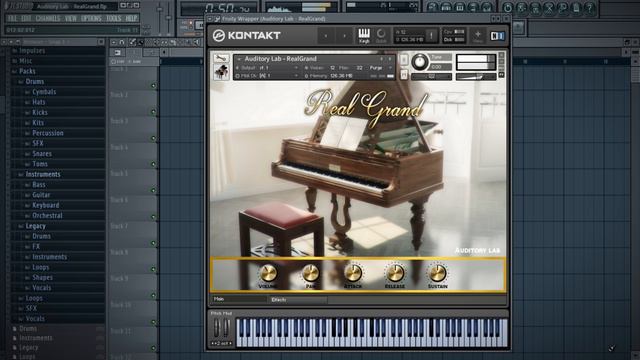
Task: Toggle Track 8 mute green light
Action: coord(153,269)
